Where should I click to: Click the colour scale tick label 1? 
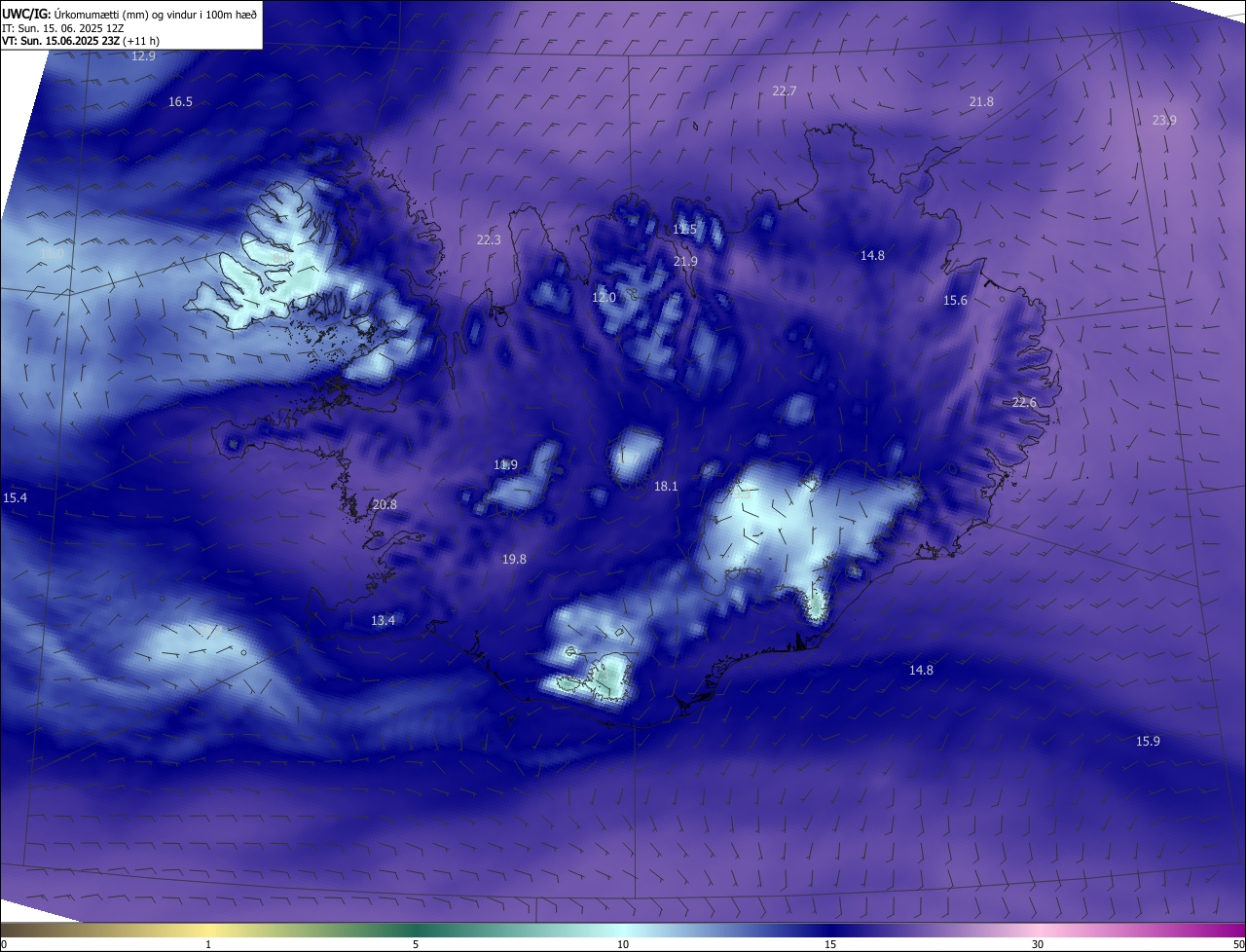(x=209, y=944)
